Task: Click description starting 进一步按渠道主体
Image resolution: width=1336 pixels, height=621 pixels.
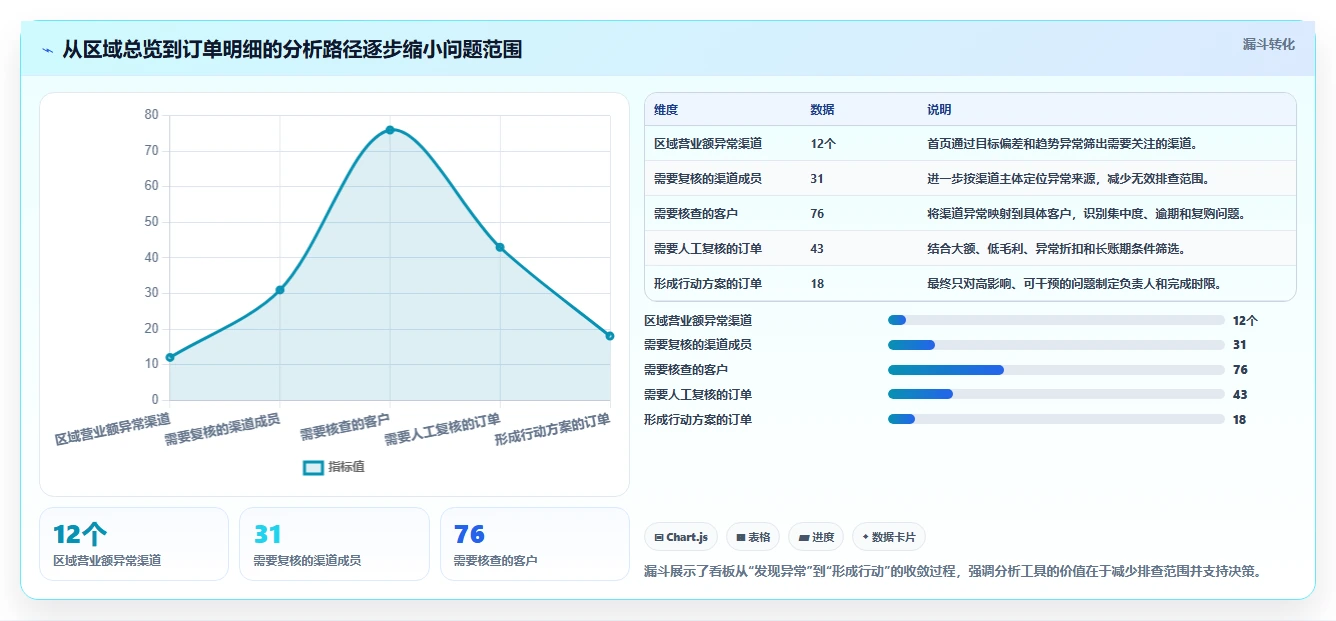Action: click(x=1069, y=179)
